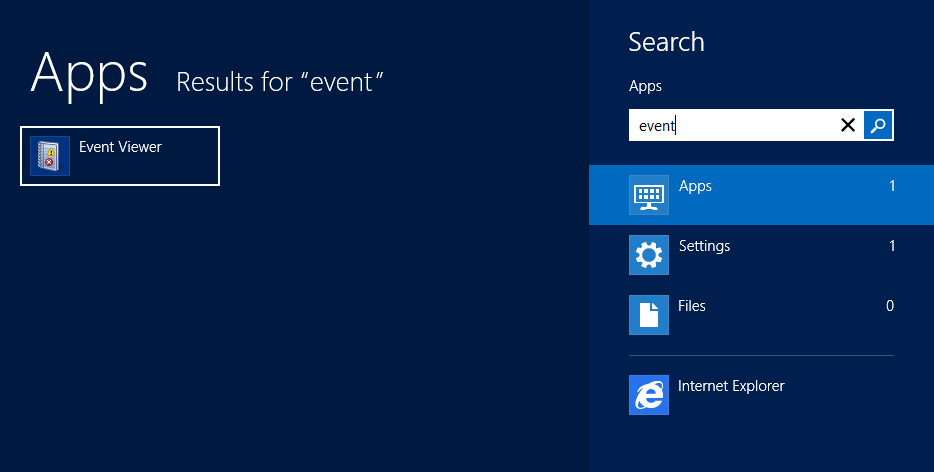Search within Internet Explorer via its label
The image size is (934, 472).
click(x=731, y=386)
